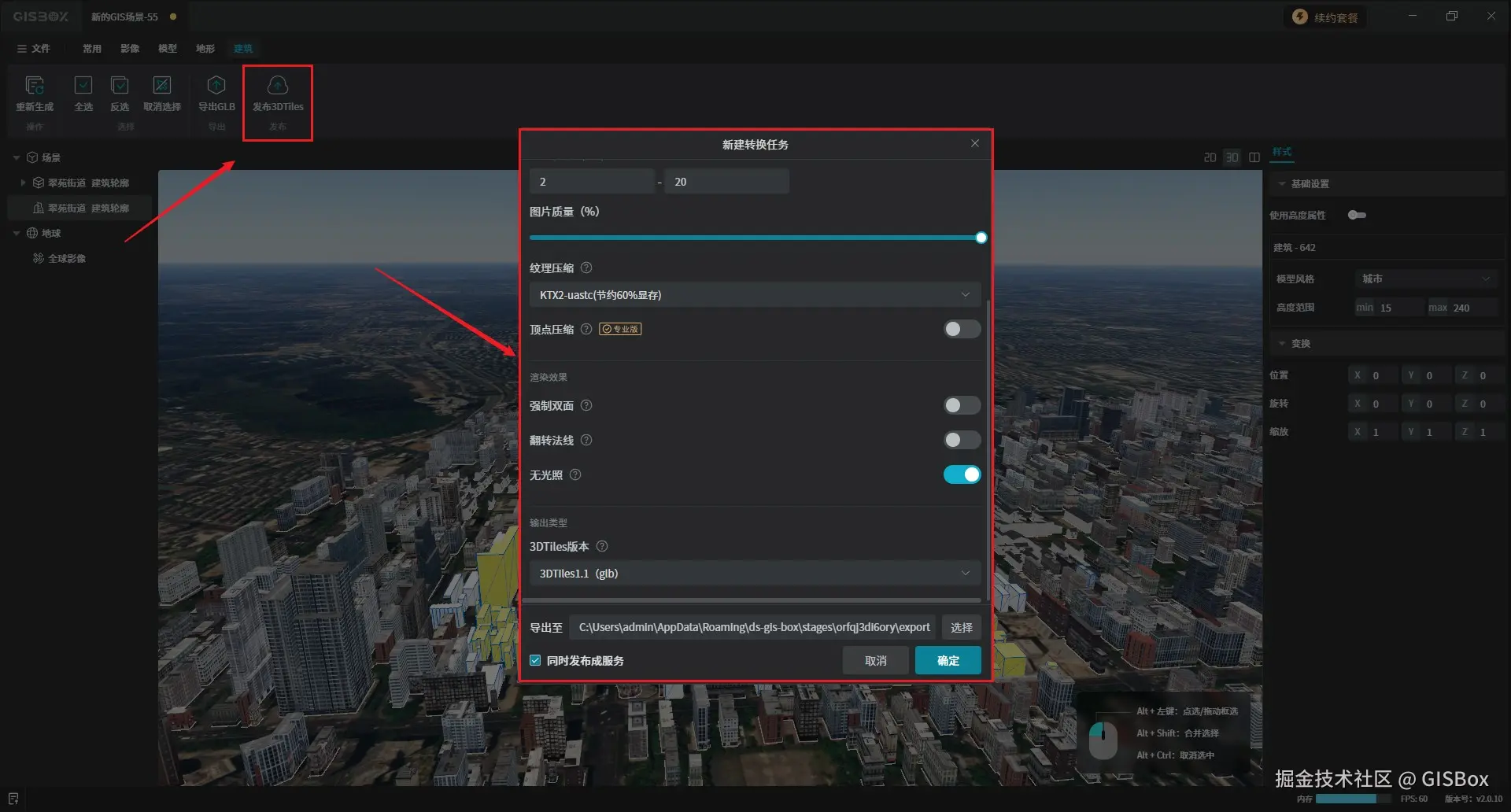Screen dimensions: 1511x812
Task: Enable the 翻转法线 switch
Action: 962,441
